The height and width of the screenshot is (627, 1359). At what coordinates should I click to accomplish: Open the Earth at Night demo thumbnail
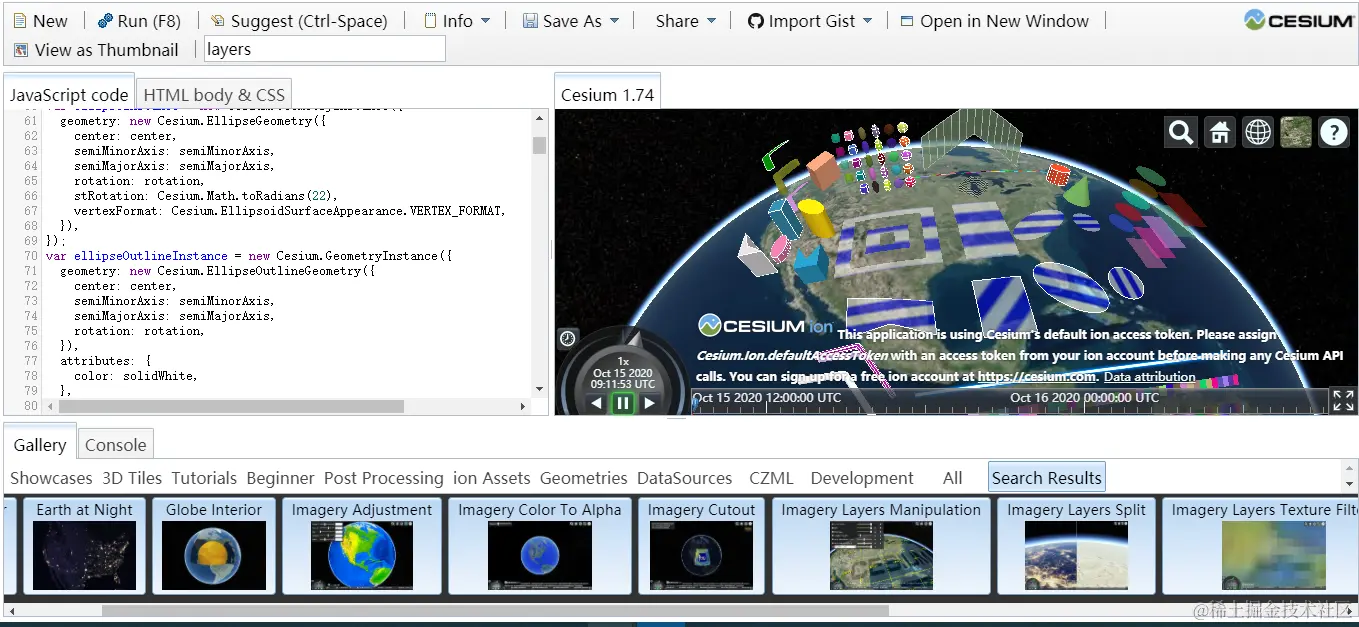tap(84, 545)
